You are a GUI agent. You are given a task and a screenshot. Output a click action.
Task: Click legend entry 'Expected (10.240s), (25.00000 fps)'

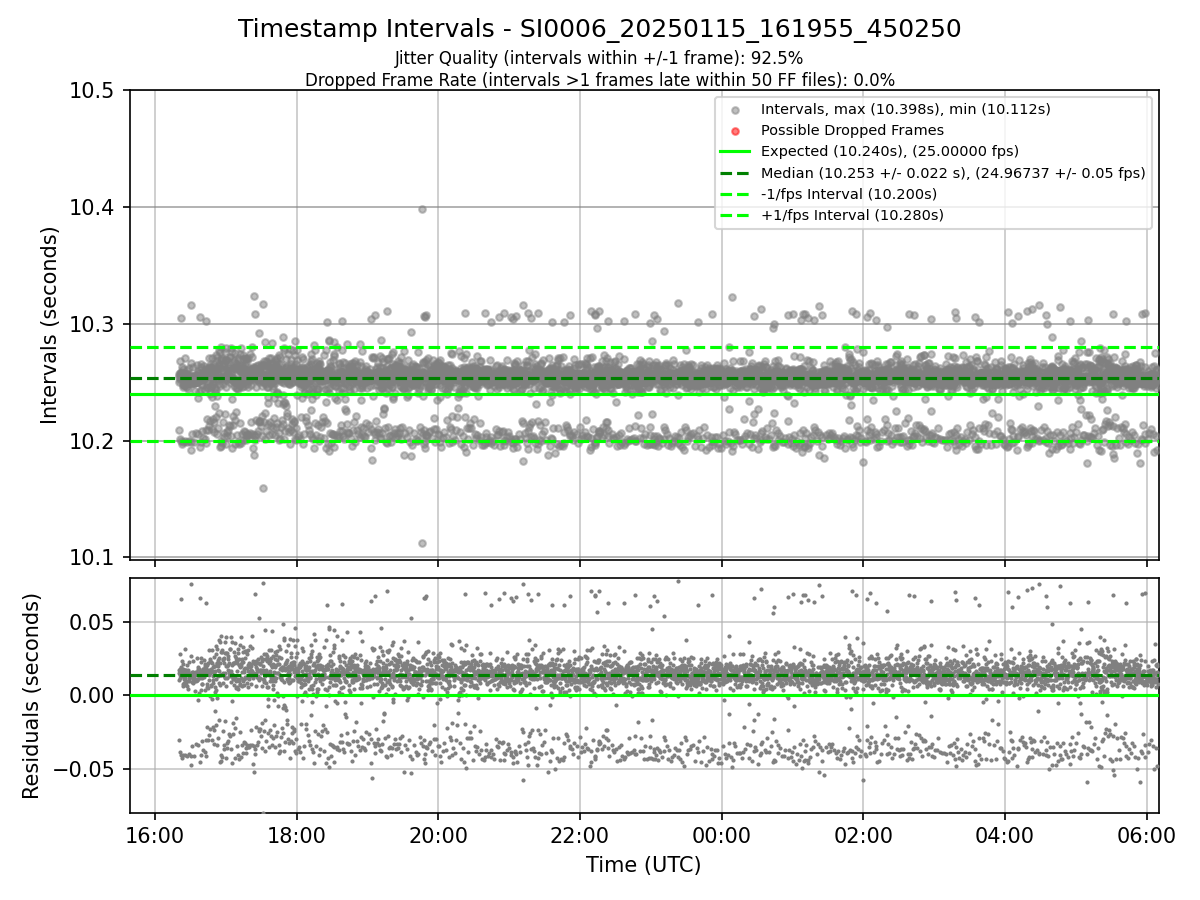(889, 151)
